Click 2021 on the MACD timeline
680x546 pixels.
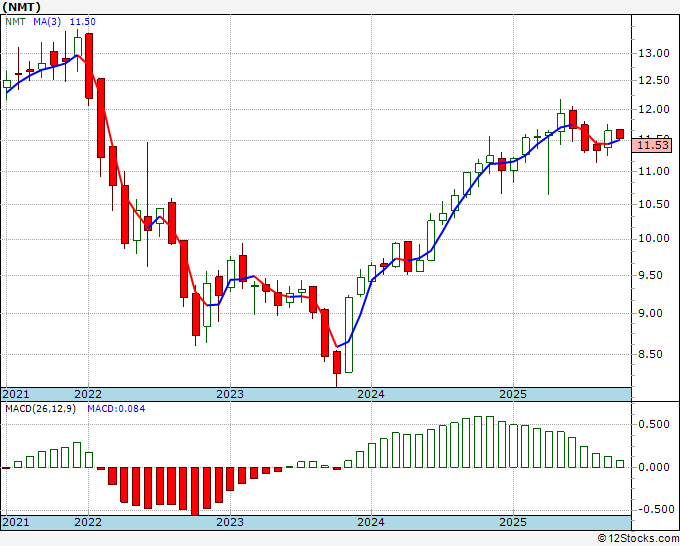[x=16, y=522]
